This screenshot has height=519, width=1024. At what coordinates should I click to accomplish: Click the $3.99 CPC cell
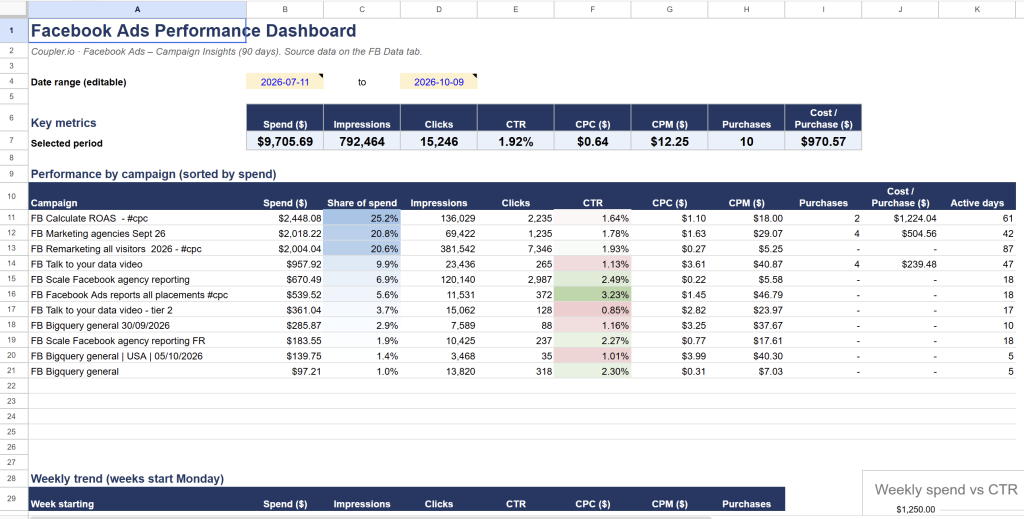pos(669,356)
